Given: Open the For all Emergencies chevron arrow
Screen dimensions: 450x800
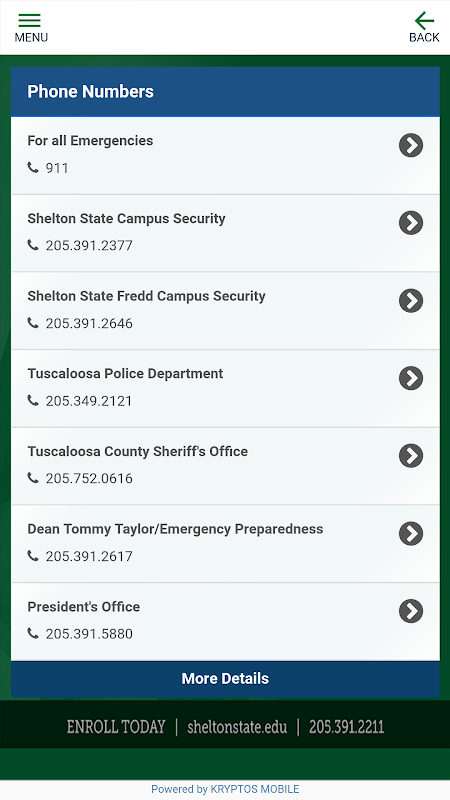Looking at the screenshot, I should (411, 145).
